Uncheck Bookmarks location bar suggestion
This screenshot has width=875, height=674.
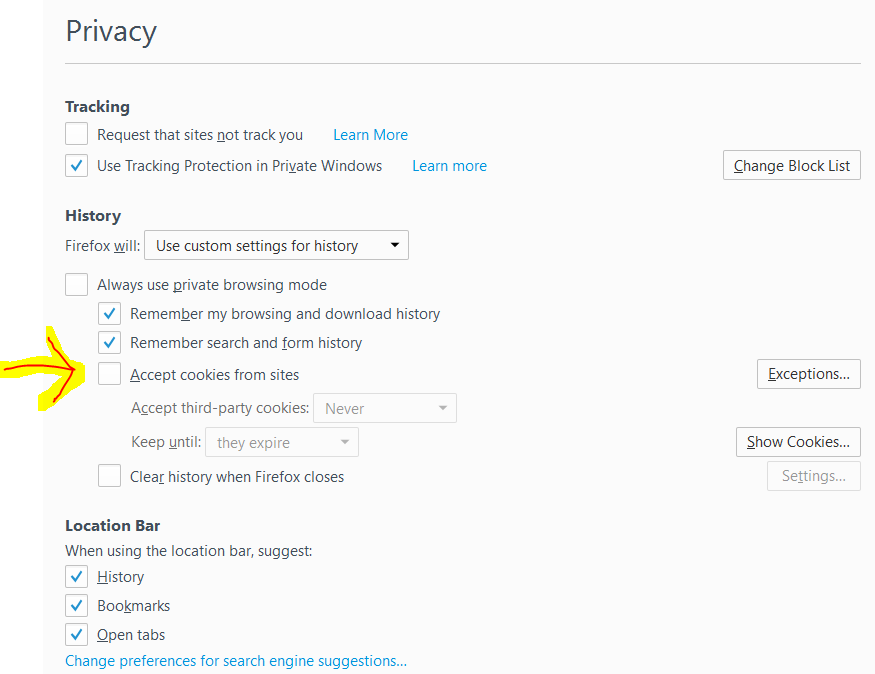(x=76, y=605)
